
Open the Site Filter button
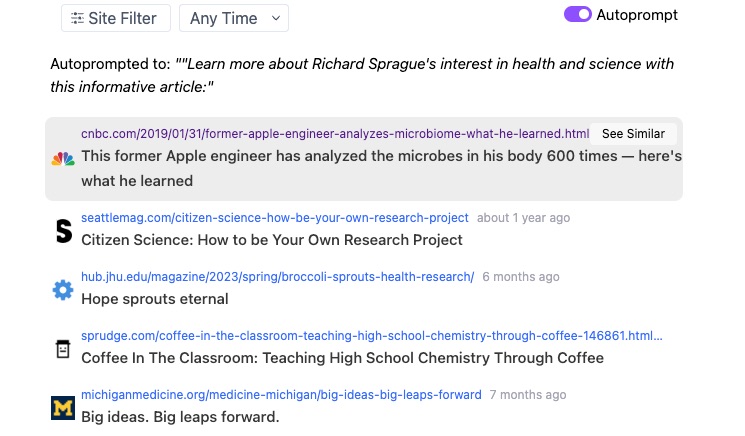tap(114, 18)
